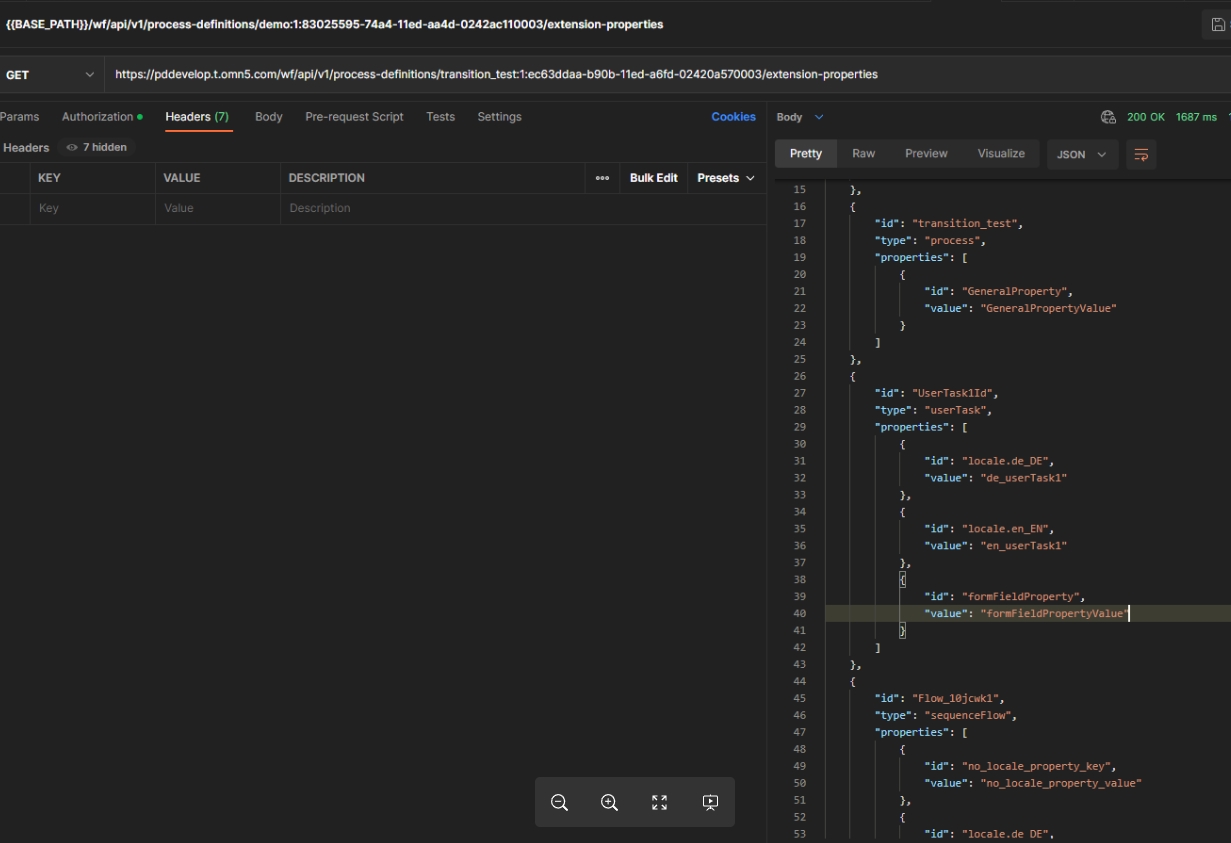The image size is (1231, 843).
Task: Open the Cookies link
Action: click(733, 117)
